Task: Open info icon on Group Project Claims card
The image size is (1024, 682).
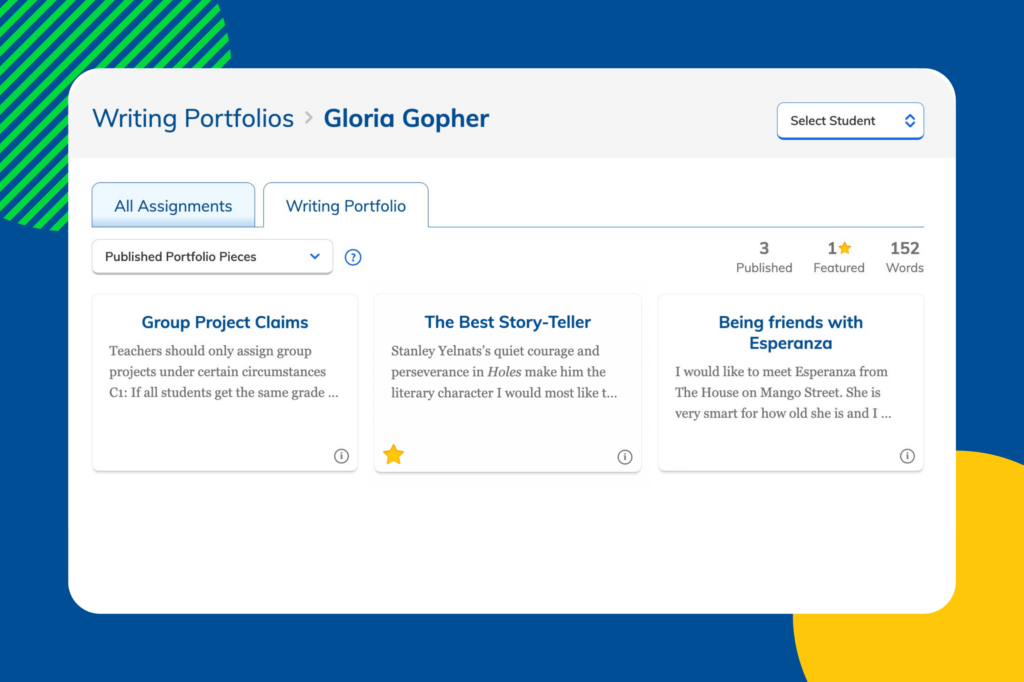Action: [341, 456]
